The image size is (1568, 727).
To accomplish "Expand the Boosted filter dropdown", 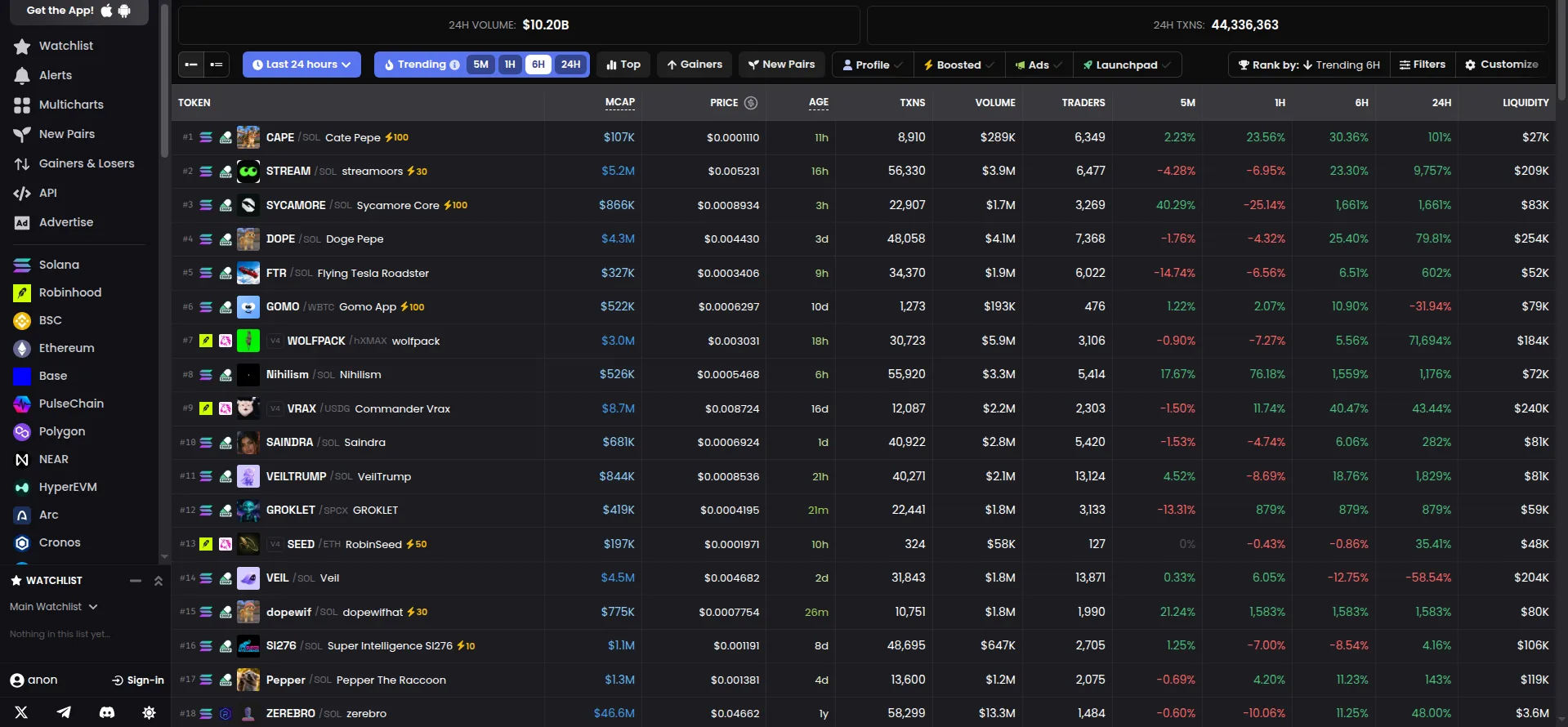I will point(958,65).
